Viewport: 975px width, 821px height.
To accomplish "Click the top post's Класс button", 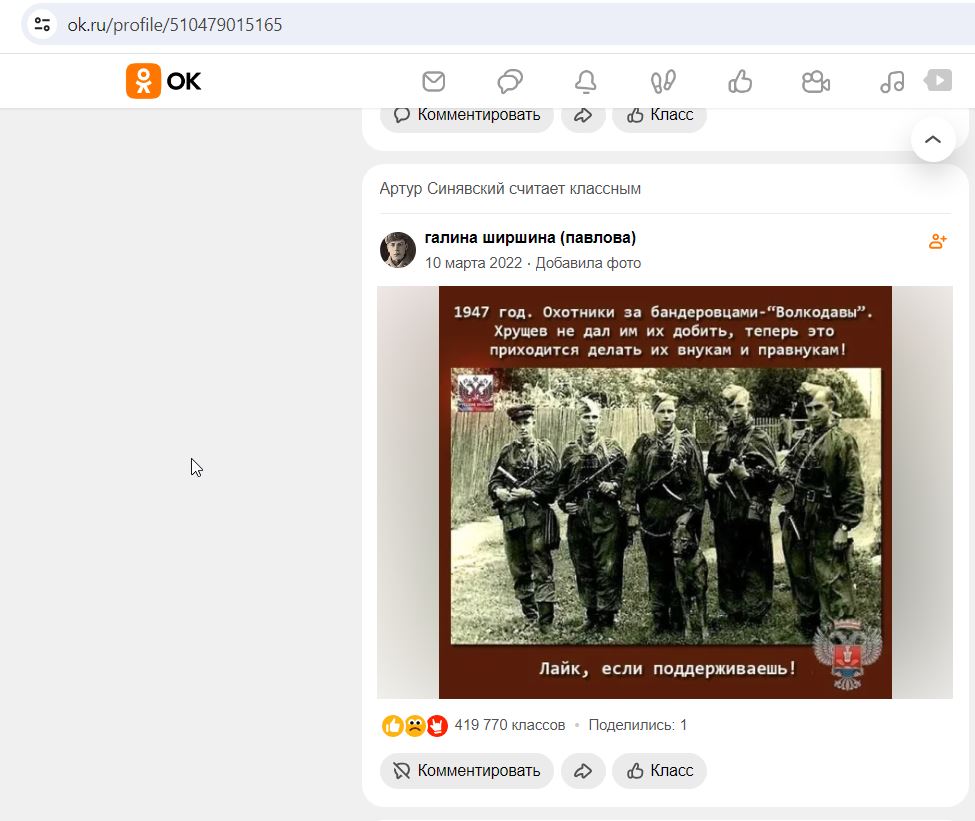I will [660, 116].
